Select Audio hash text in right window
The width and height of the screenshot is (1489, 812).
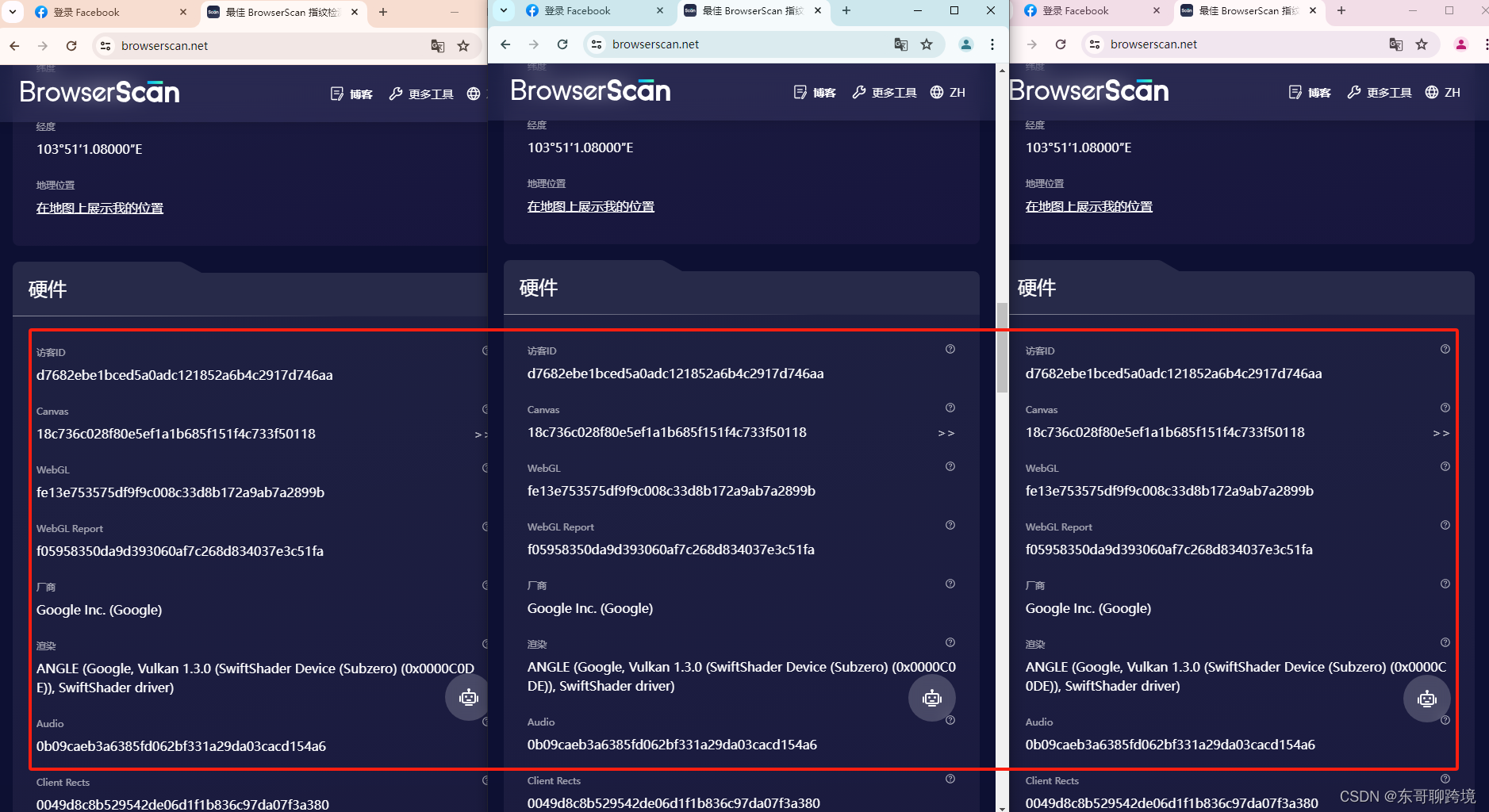(x=1170, y=745)
